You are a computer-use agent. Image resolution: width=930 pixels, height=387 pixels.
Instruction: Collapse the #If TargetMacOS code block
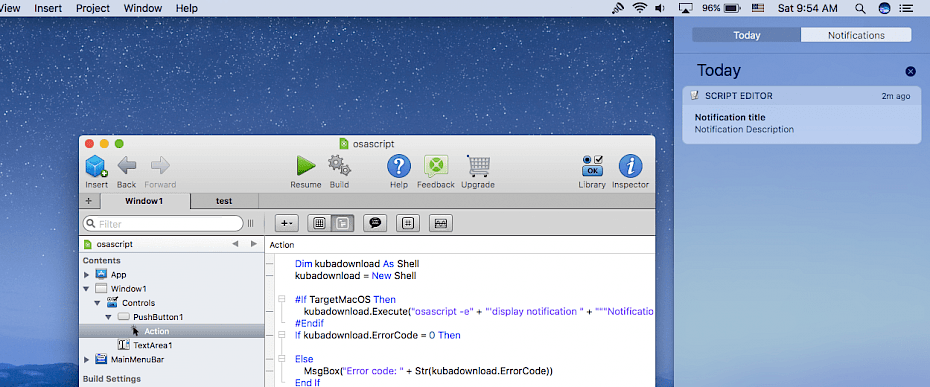pos(281,300)
